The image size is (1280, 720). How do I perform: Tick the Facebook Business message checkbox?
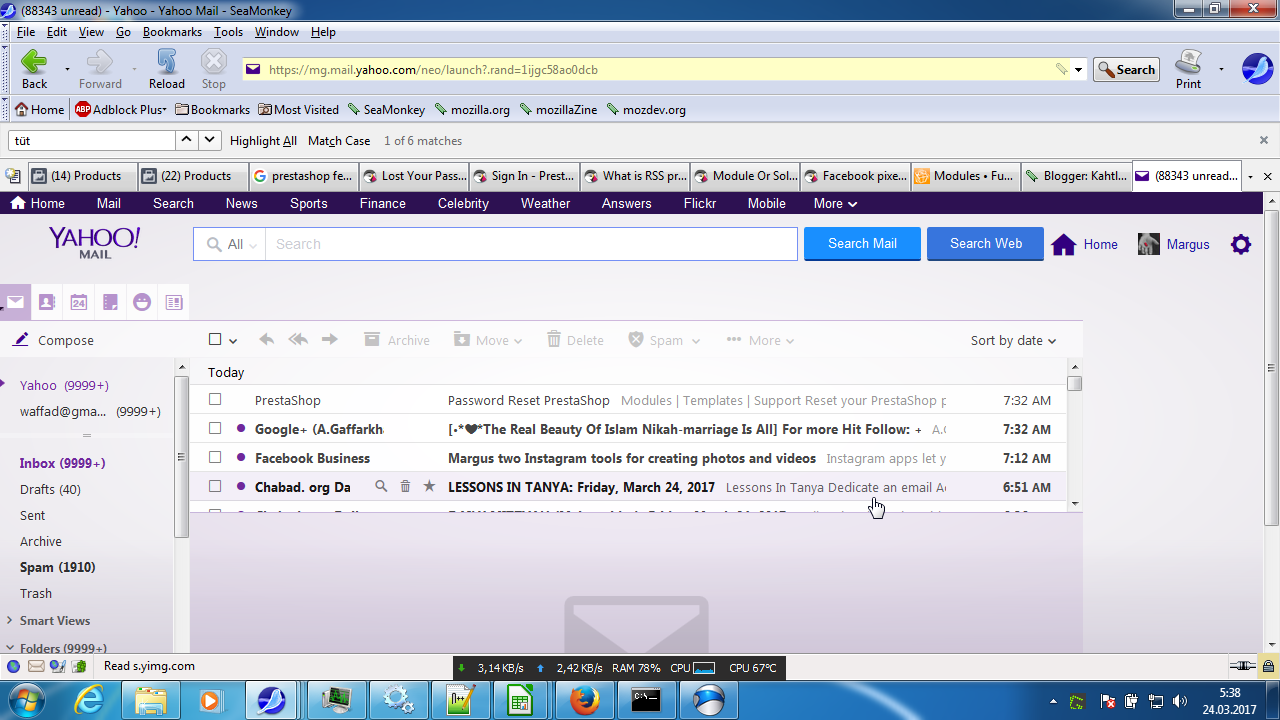pos(215,458)
